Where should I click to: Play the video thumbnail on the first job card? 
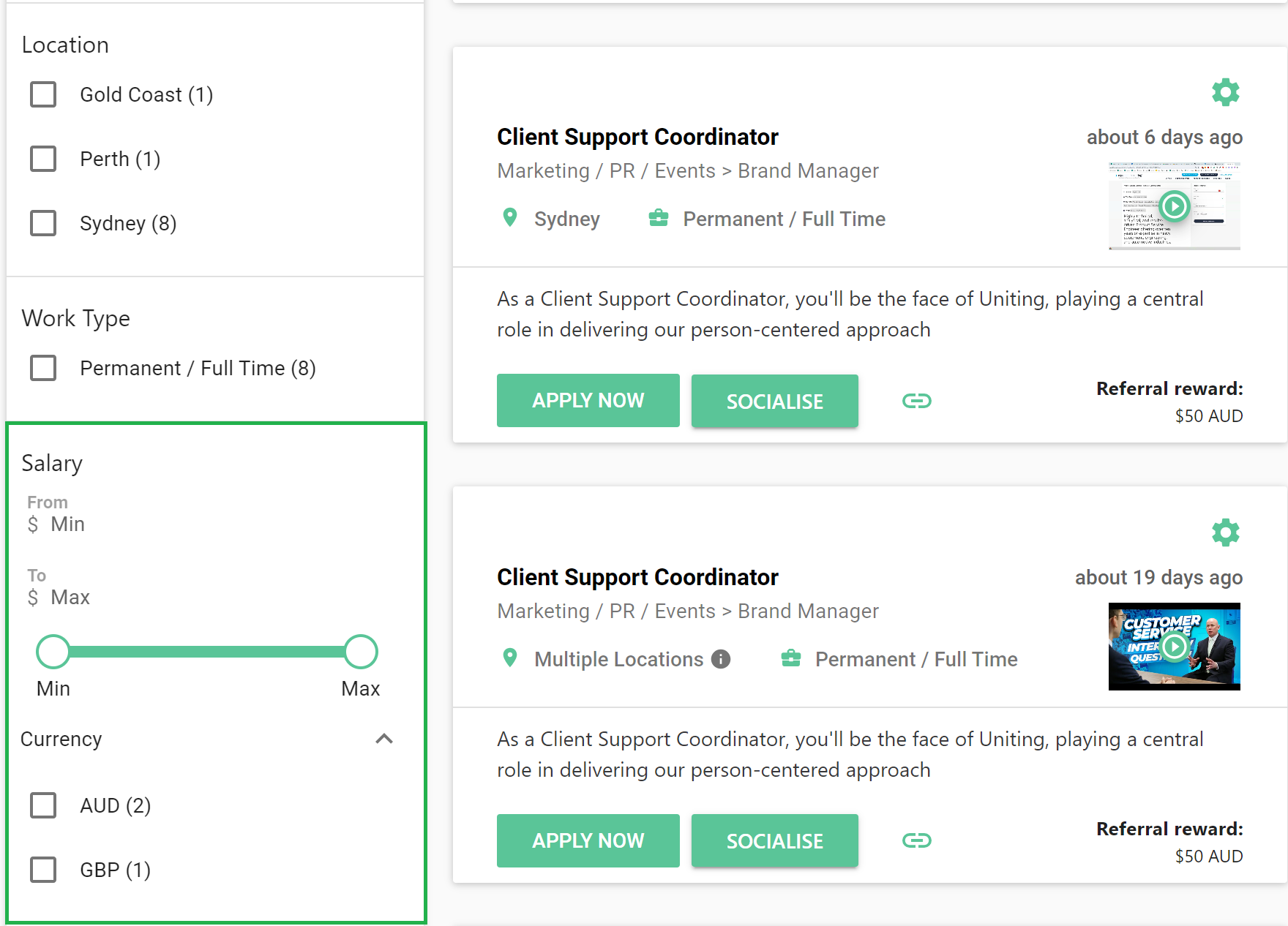click(x=1175, y=206)
